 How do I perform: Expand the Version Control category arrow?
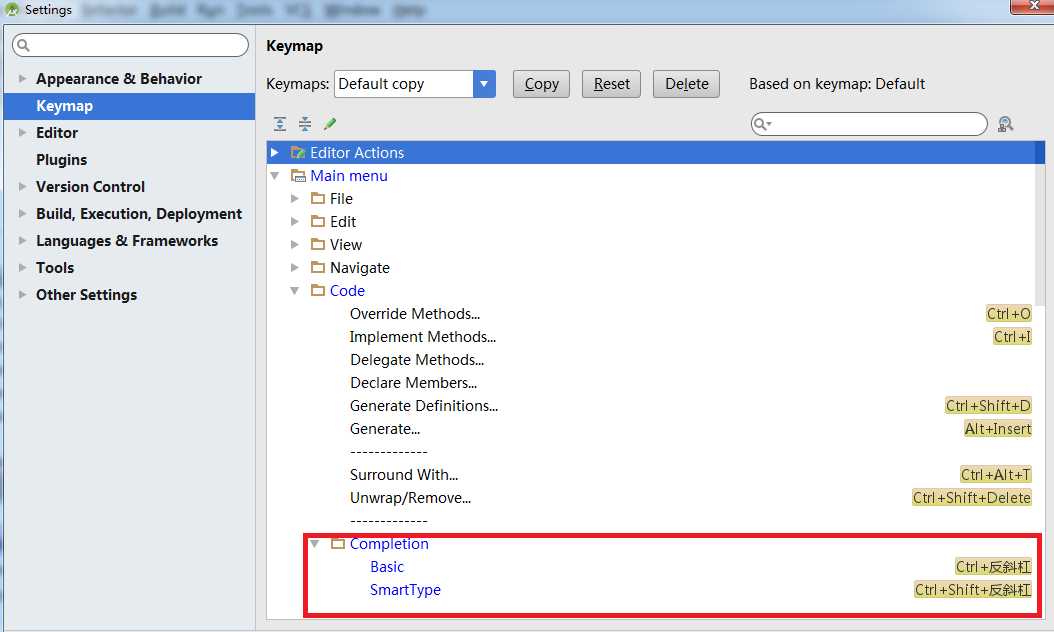coord(22,186)
